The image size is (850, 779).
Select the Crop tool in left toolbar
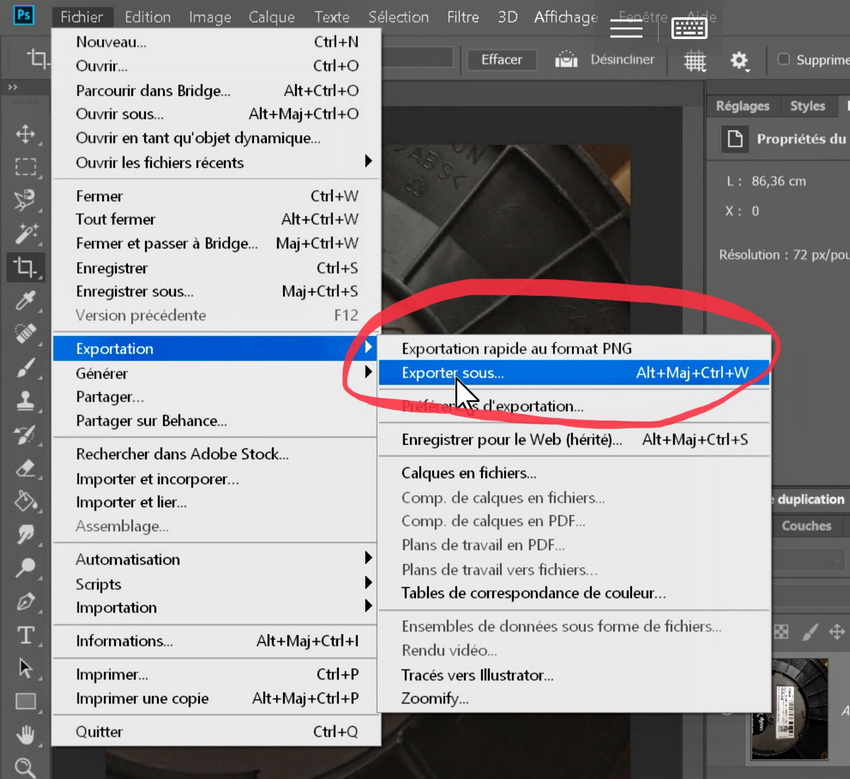point(25,267)
